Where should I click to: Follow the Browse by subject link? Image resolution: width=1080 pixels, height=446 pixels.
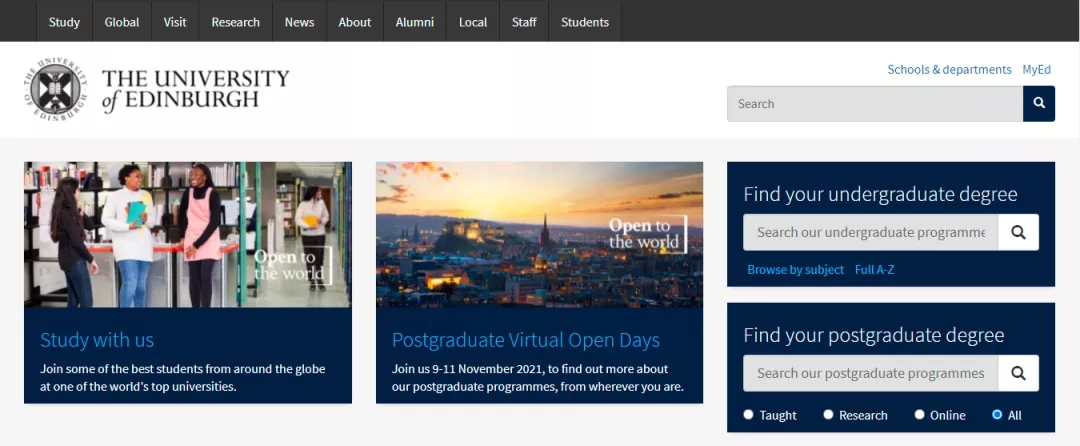click(796, 270)
